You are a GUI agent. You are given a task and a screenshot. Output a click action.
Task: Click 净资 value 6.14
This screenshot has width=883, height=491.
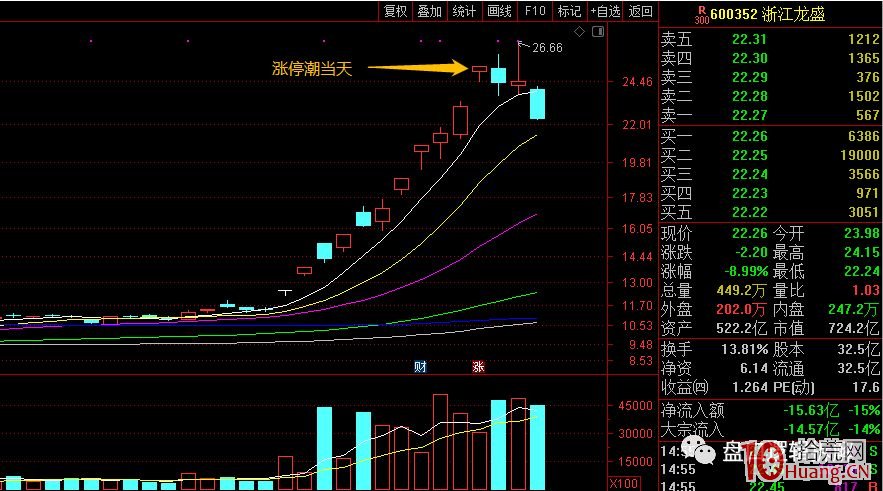coord(754,369)
